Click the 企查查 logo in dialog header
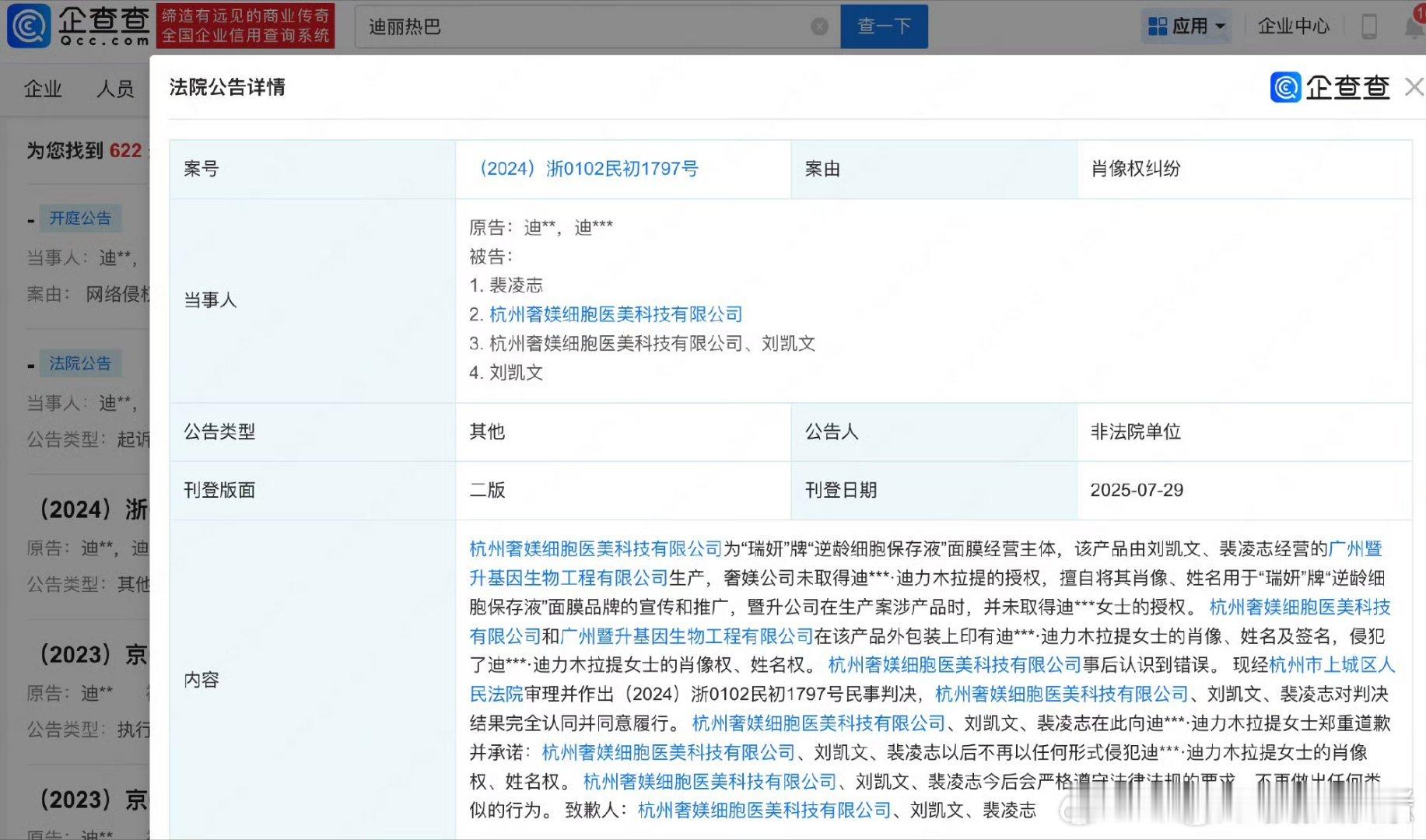The width and height of the screenshot is (1426, 840). 1330,87
